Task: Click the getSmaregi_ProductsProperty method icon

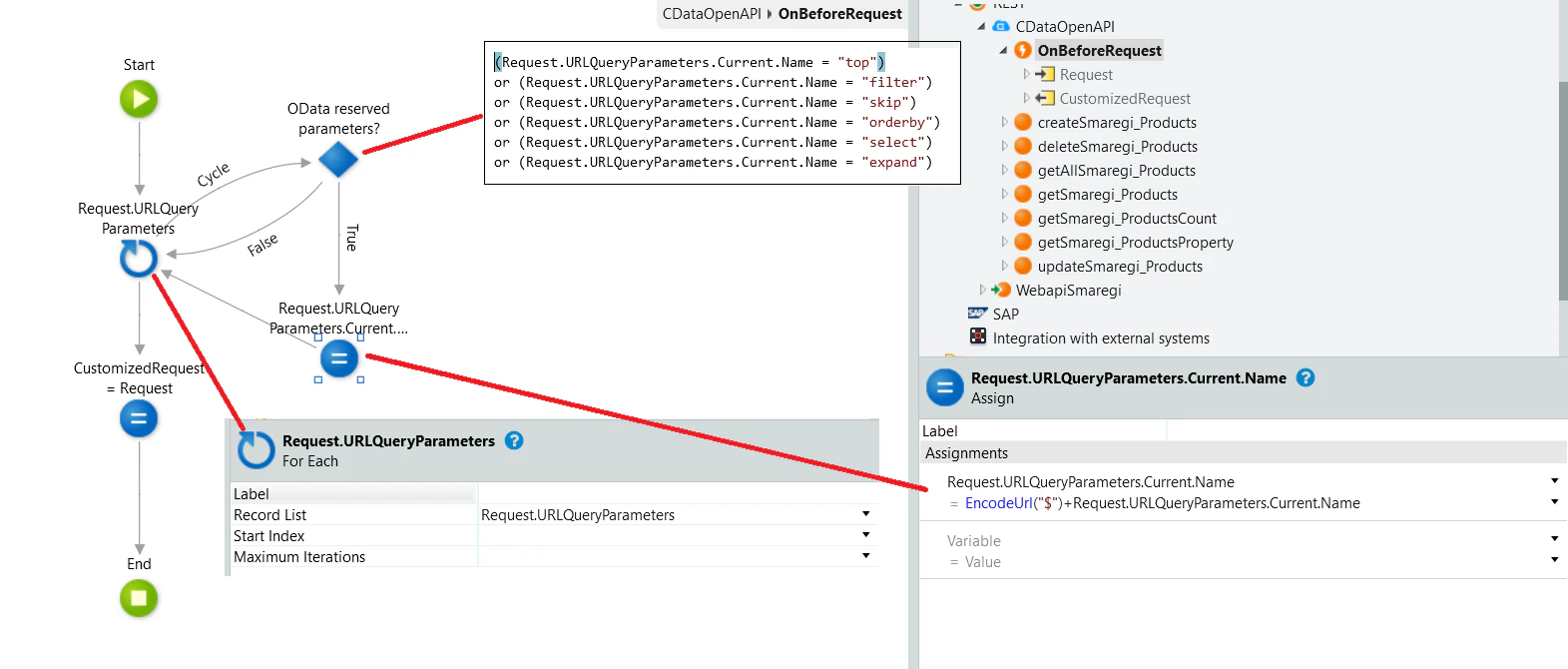Action: (x=1023, y=242)
